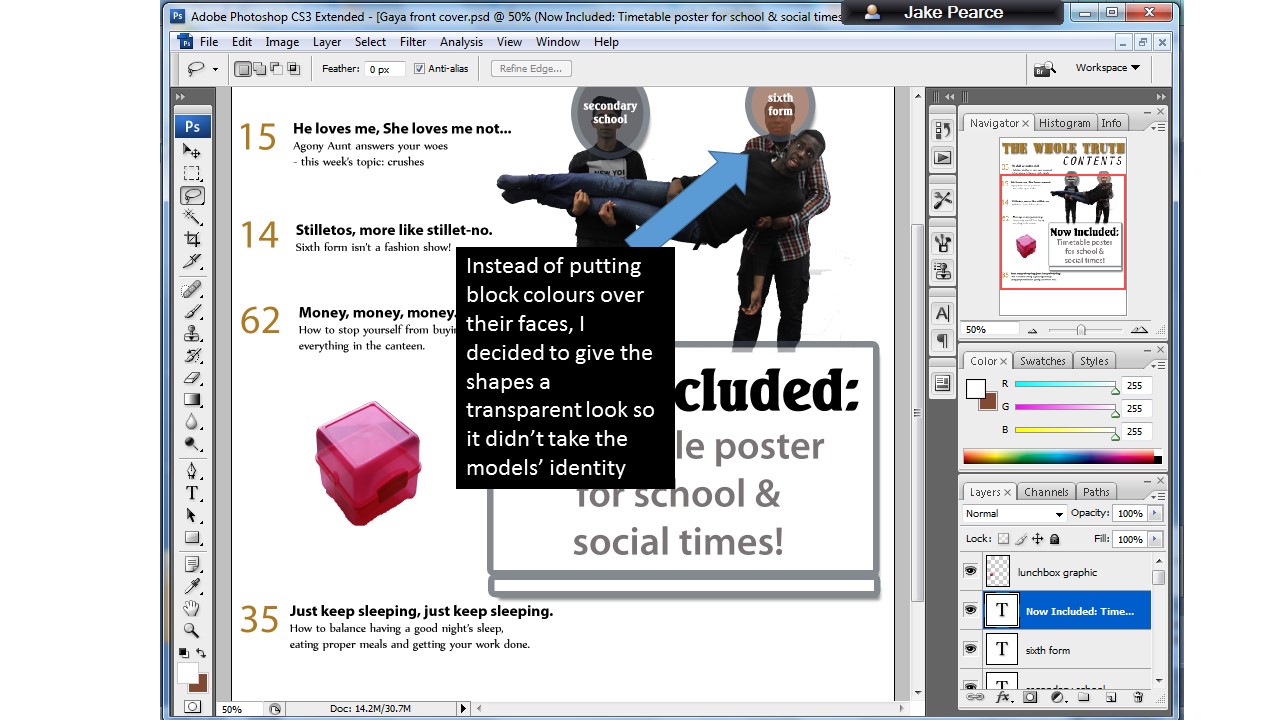This screenshot has height=720, width=1280.
Task: Open the Actions panel icon
Action: (x=942, y=158)
